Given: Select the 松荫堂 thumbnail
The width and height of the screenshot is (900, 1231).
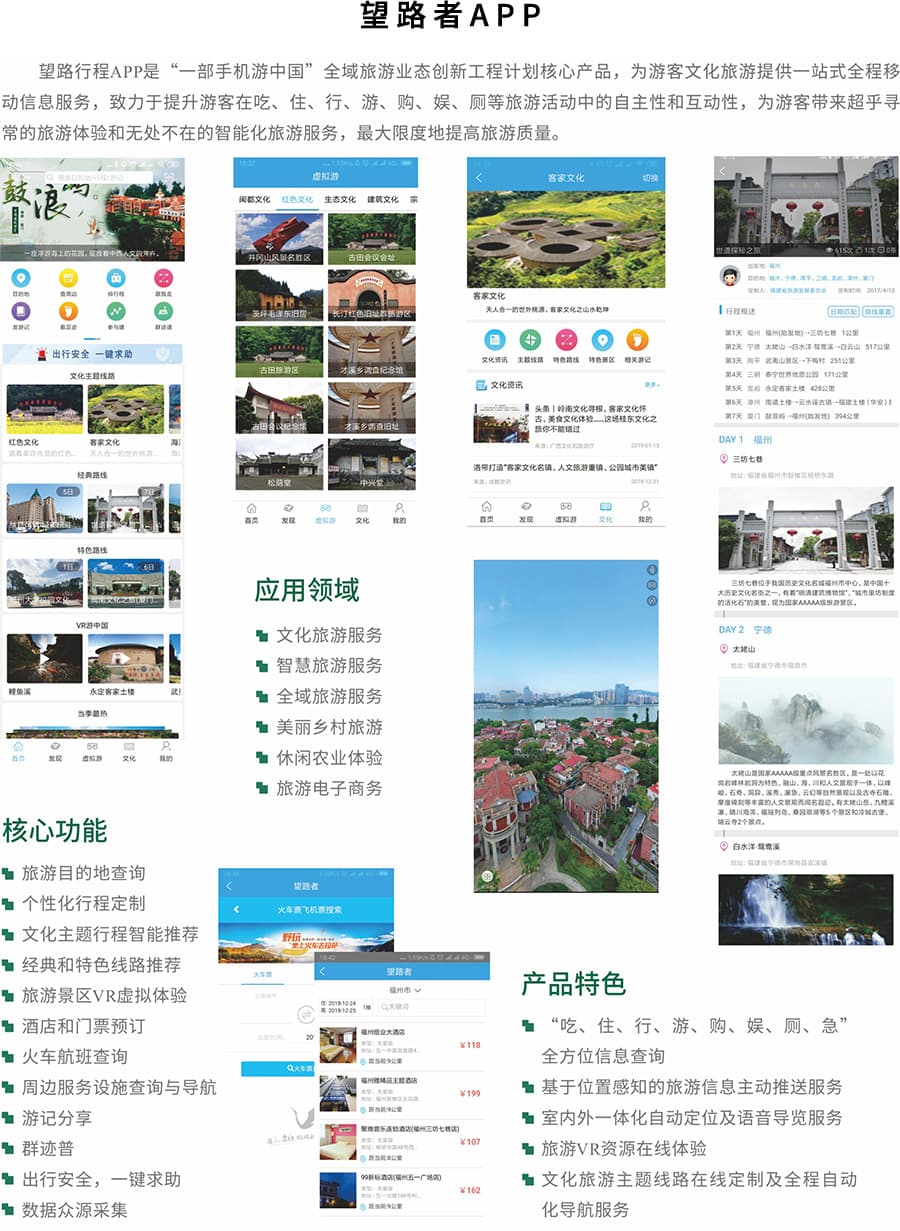Looking at the screenshot, I should tap(279, 465).
